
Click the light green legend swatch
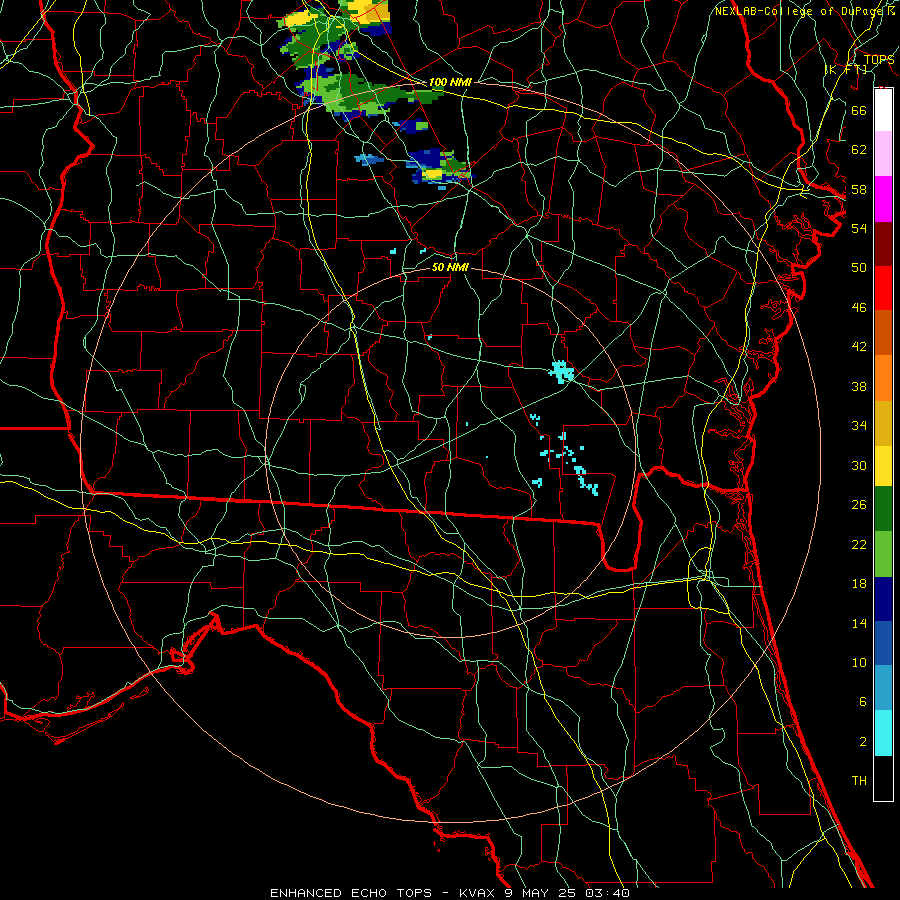(x=883, y=554)
